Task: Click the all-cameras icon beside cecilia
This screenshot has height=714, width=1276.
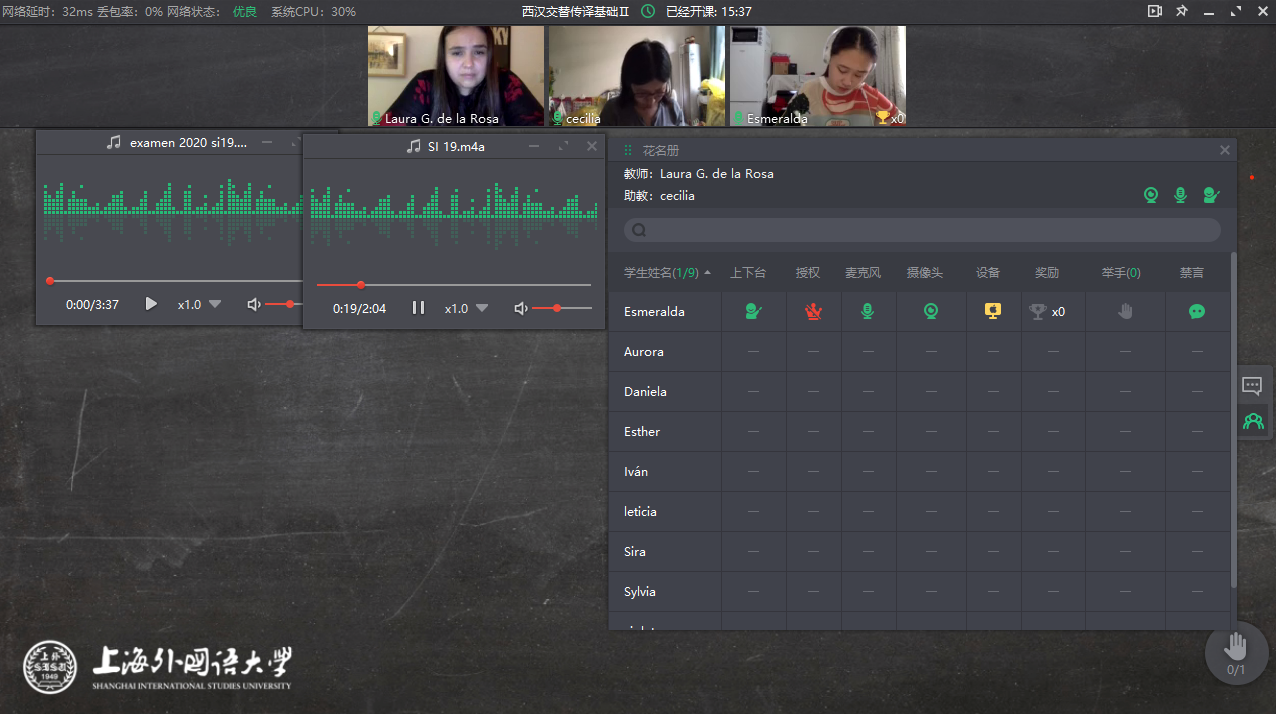Action: click(x=1151, y=196)
